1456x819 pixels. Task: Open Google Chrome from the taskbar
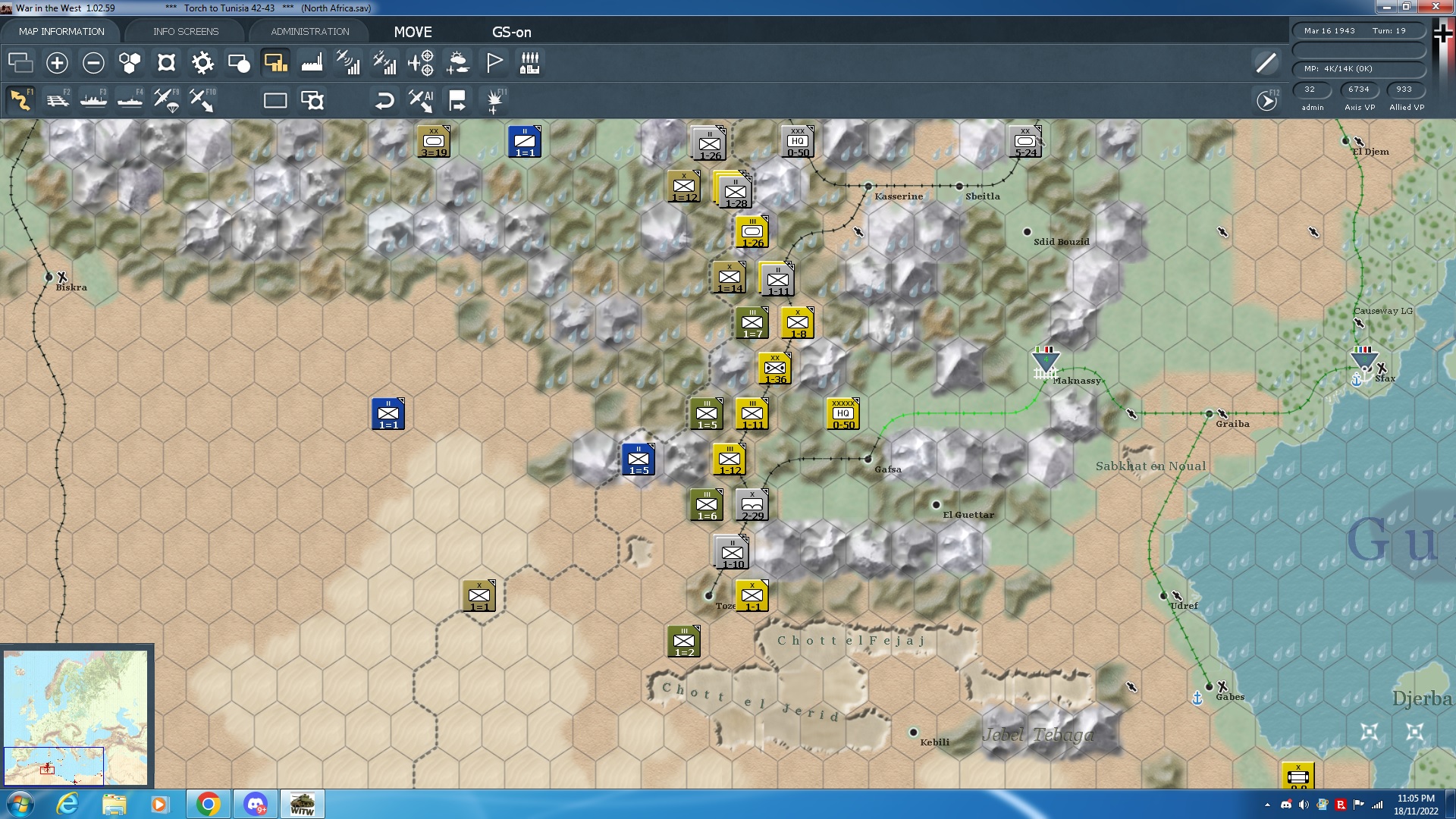[x=208, y=804]
